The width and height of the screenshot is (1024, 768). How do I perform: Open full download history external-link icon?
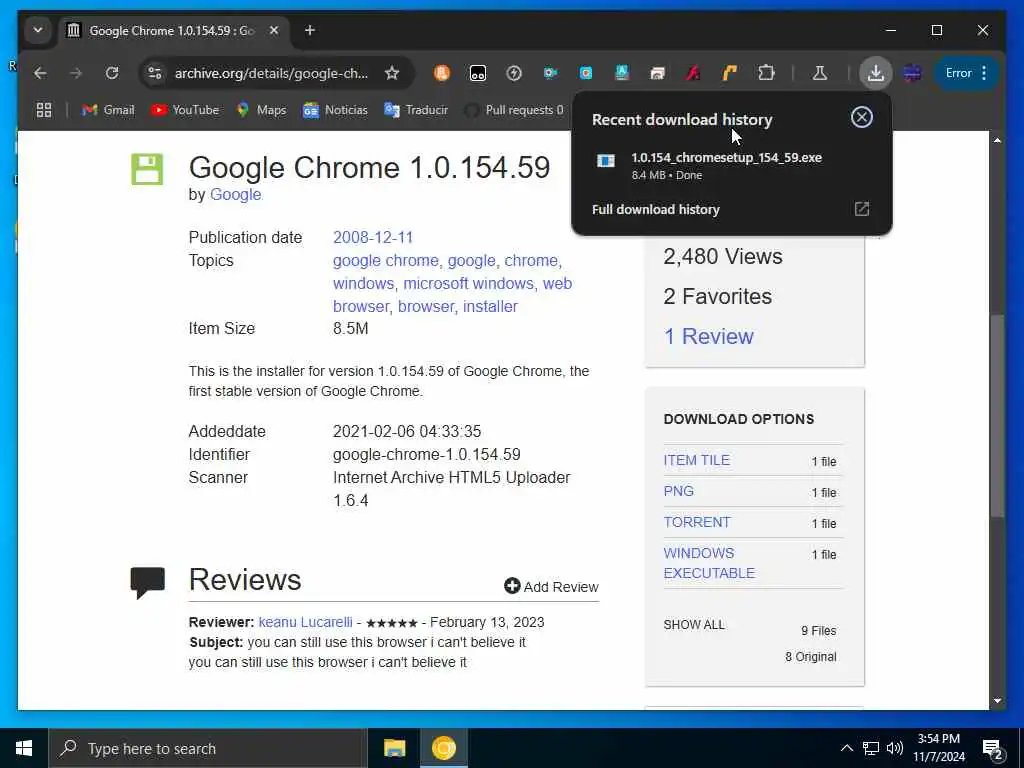pyautogui.click(x=861, y=209)
